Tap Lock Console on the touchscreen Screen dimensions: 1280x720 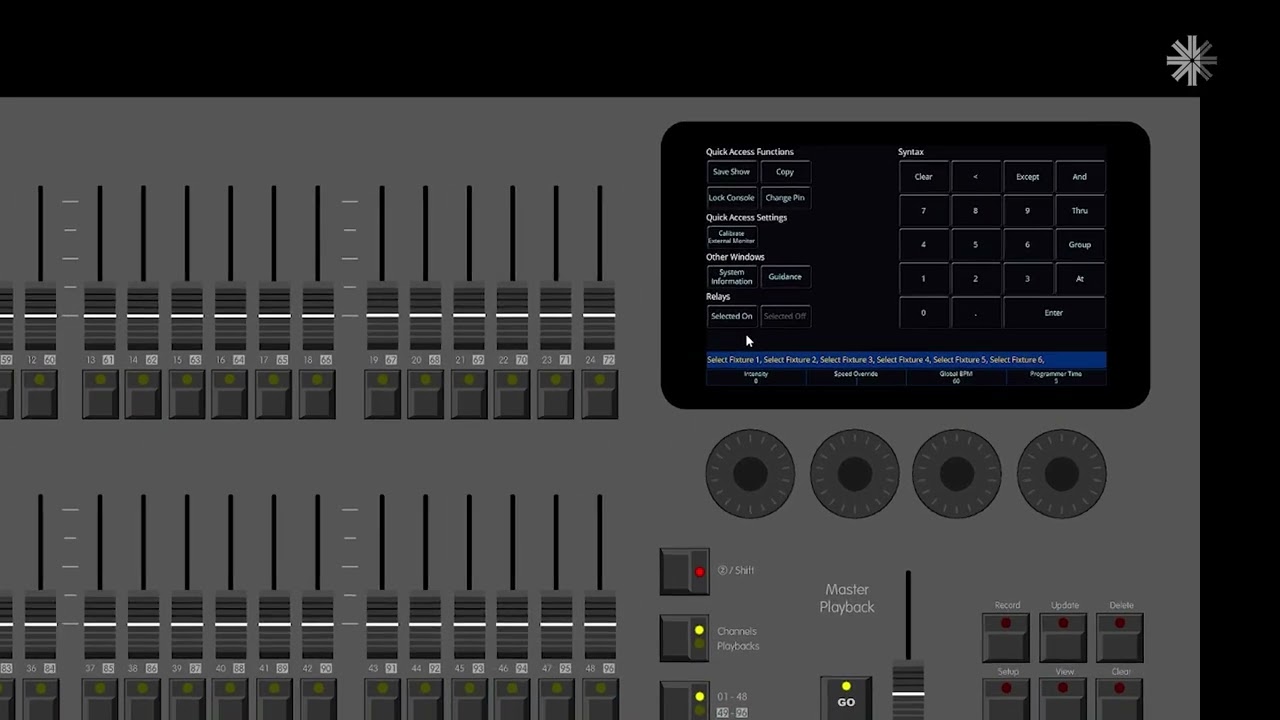pos(731,198)
